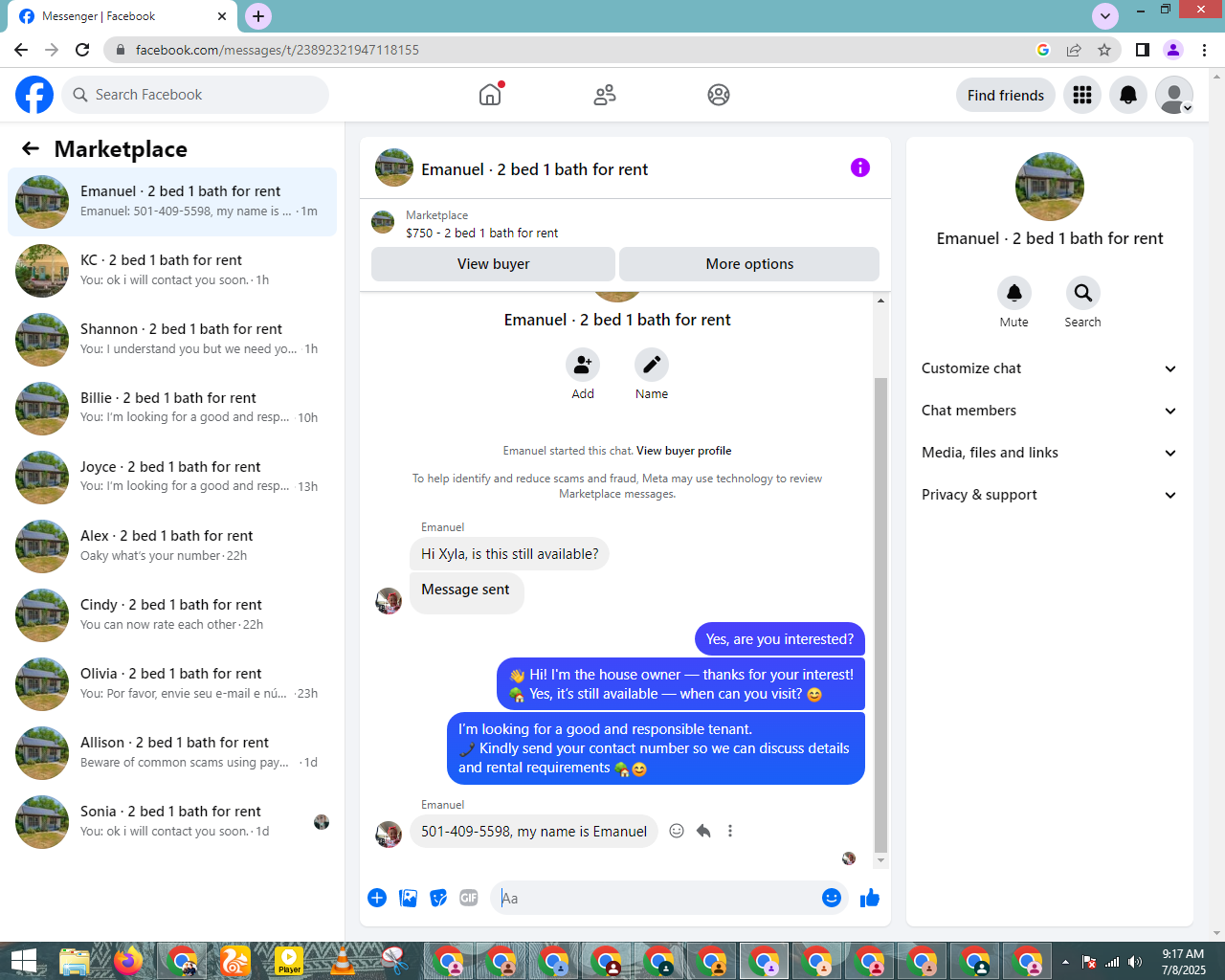Reload the page in Chrome
This screenshot has width=1225, height=980.
tap(82, 50)
